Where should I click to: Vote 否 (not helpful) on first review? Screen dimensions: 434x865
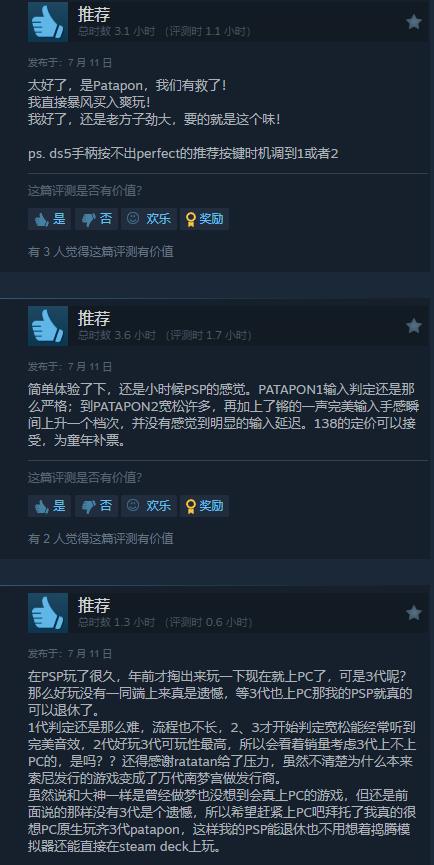pyautogui.click(x=97, y=219)
